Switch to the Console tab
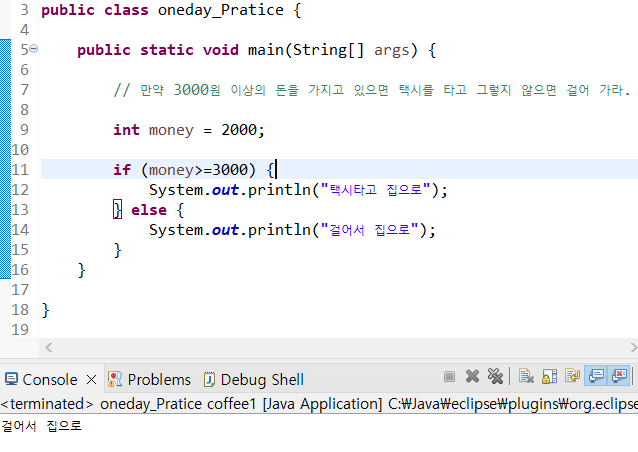Viewport: 638px width, 452px height. 50,380
